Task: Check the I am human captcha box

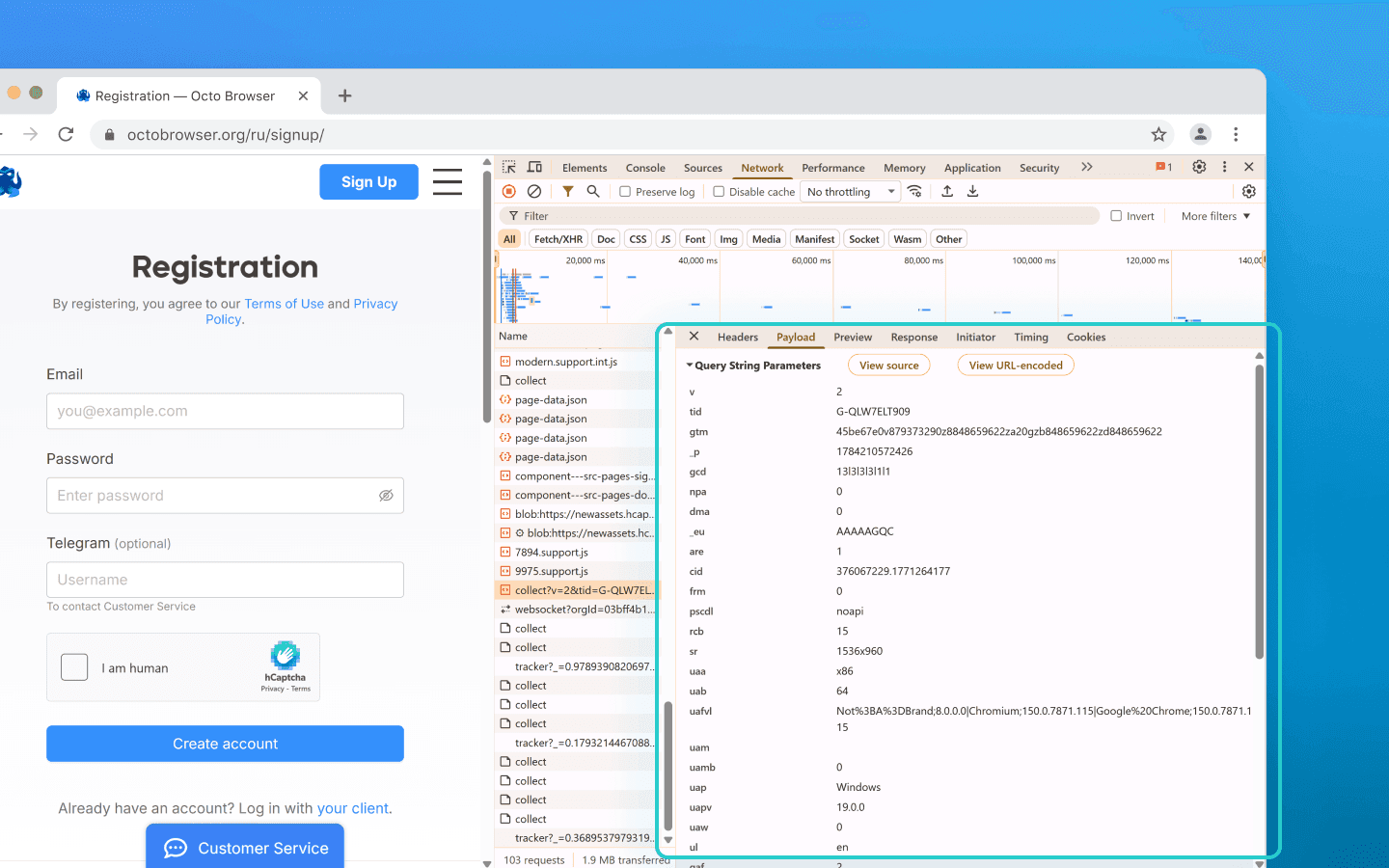Action: point(74,667)
